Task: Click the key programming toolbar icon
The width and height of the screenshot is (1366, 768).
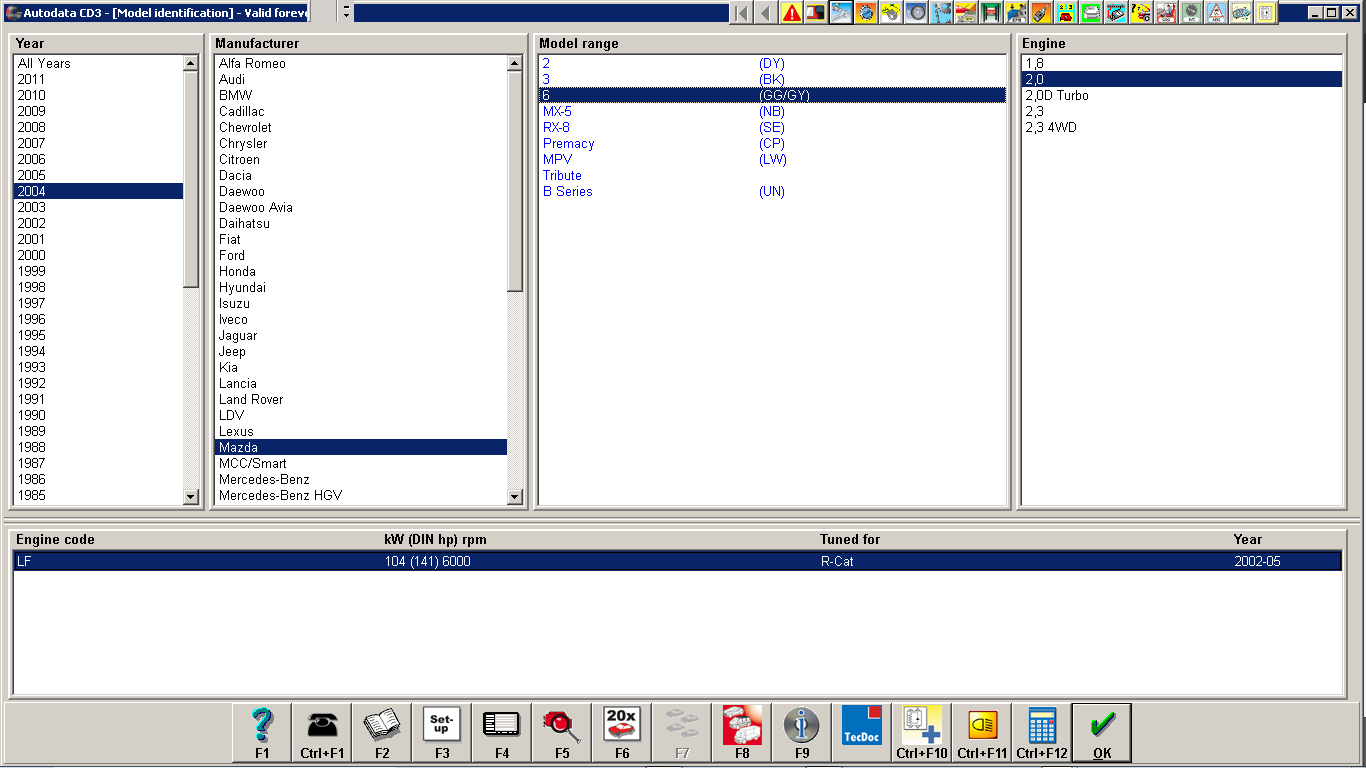Action: click(1041, 12)
